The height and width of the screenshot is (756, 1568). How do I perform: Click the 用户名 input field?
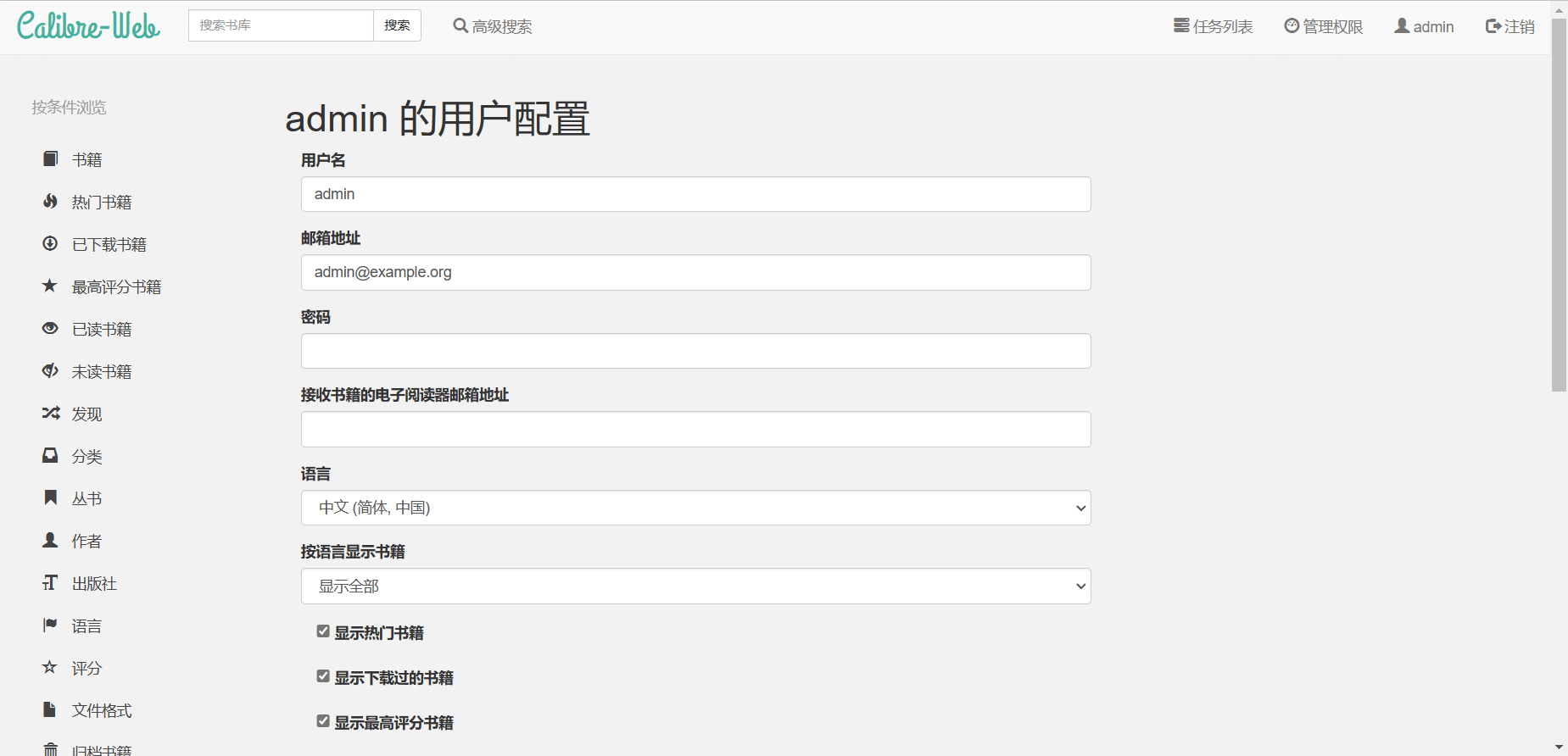point(695,194)
